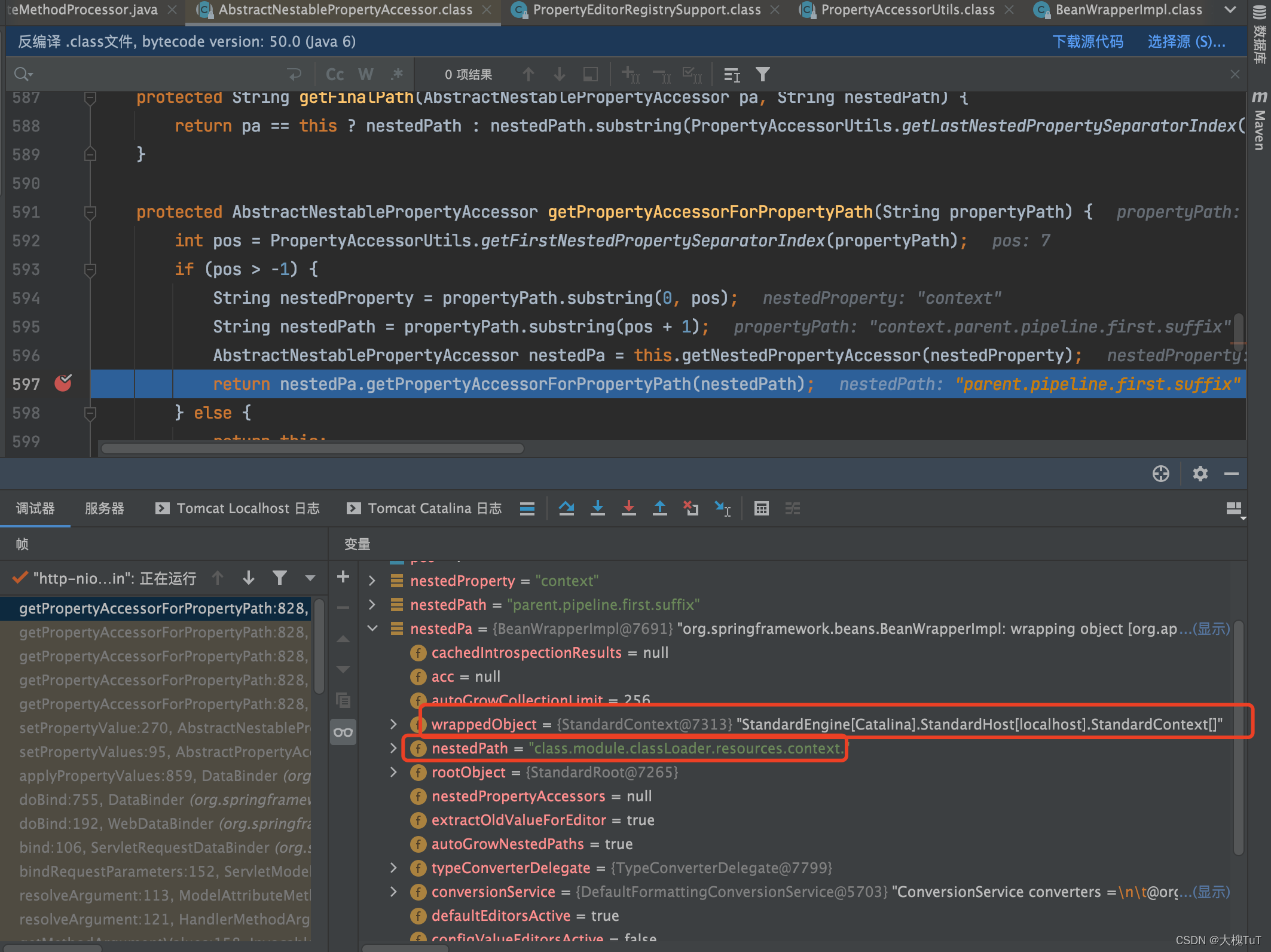Toggle show watches glasses icon
This screenshot has width=1271, height=952.
pyautogui.click(x=343, y=731)
